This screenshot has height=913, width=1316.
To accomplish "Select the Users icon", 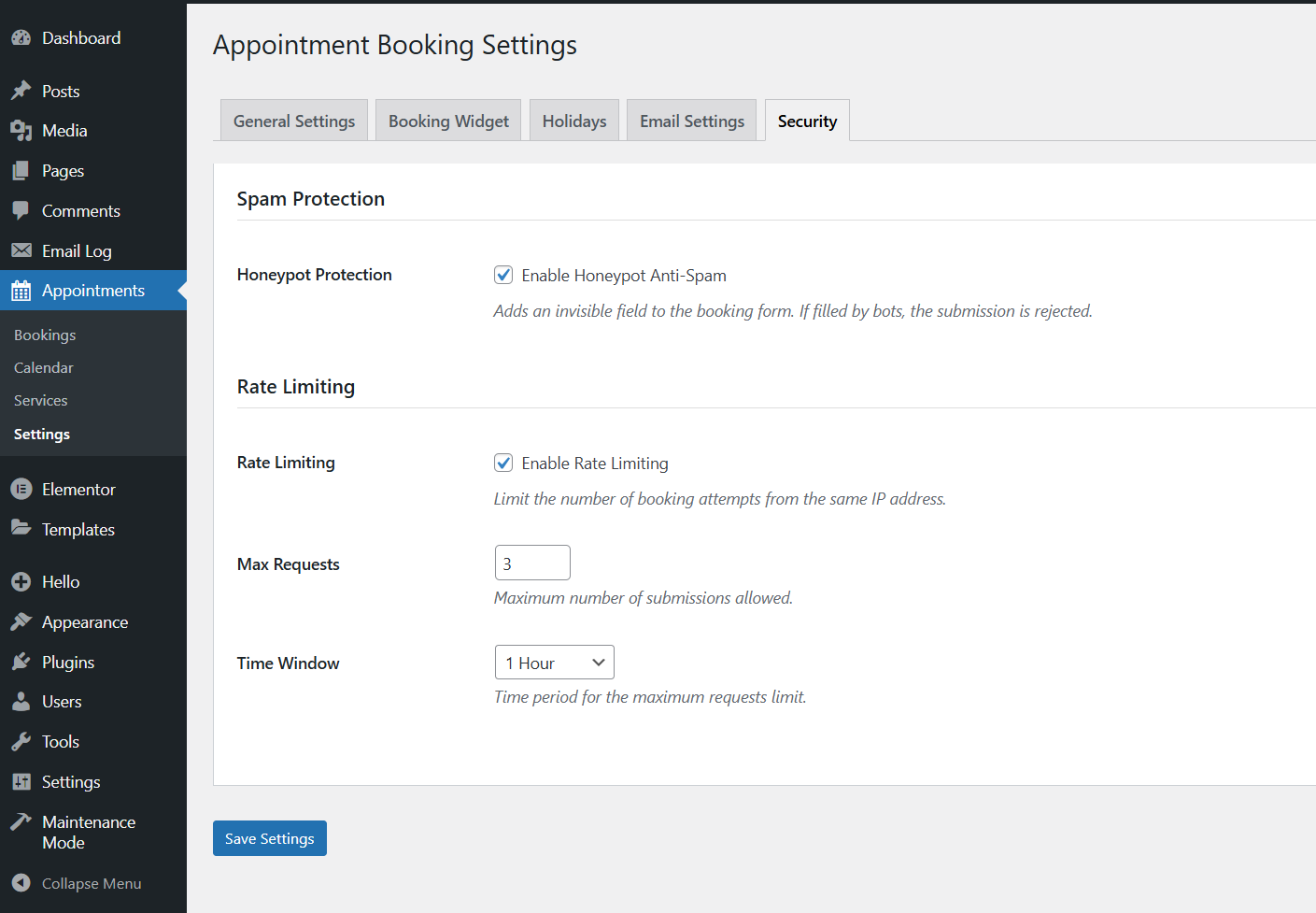I will tap(21, 701).
